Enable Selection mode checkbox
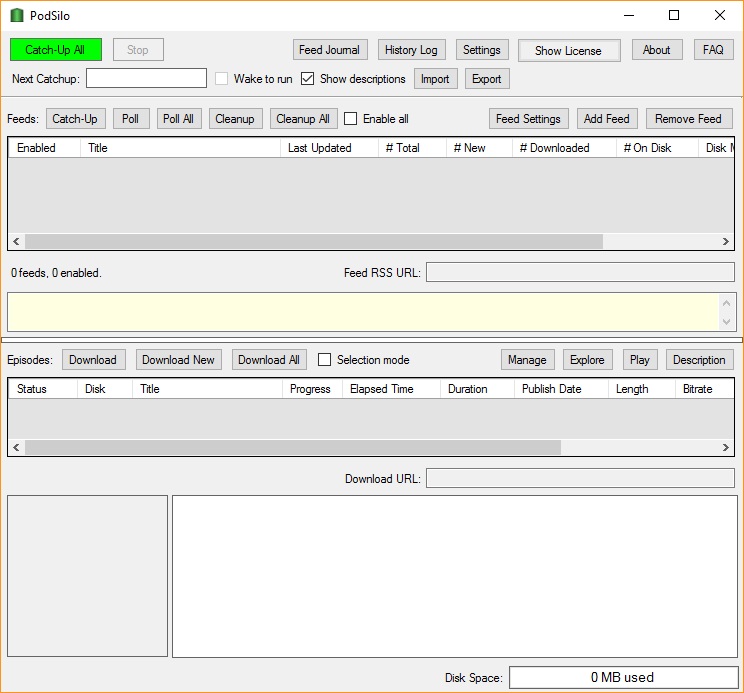The image size is (744, 693). point(325,360)
